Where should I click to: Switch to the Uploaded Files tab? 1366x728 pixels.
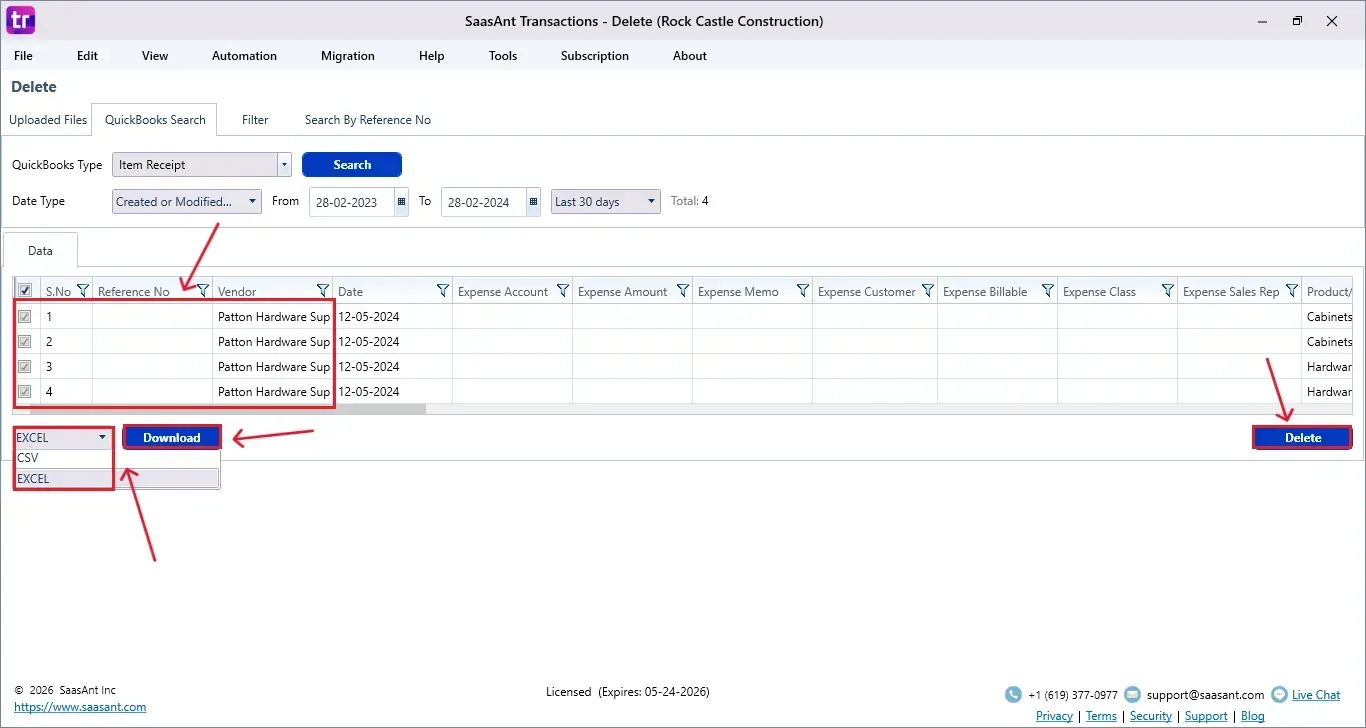48,120
